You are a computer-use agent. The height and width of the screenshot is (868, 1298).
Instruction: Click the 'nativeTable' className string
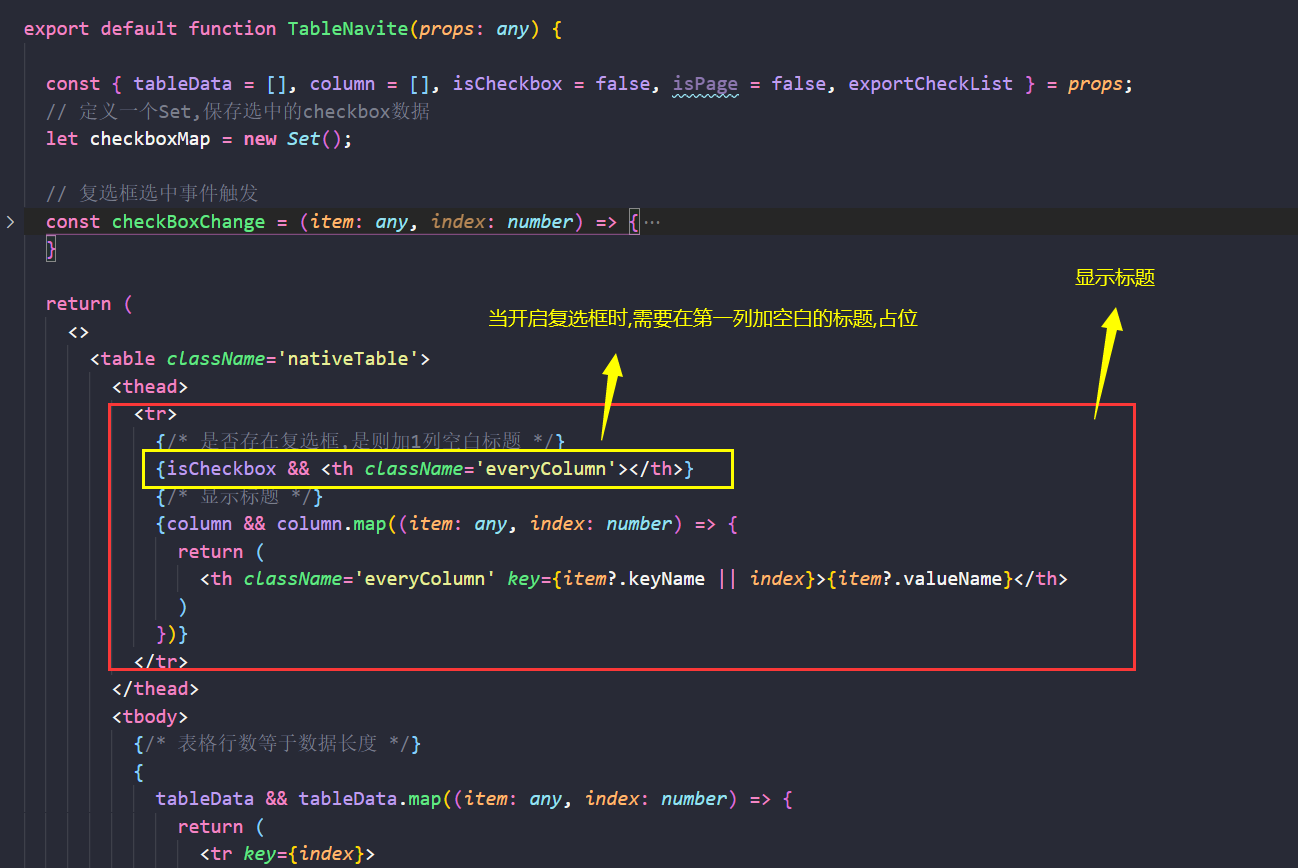[348, 359]
